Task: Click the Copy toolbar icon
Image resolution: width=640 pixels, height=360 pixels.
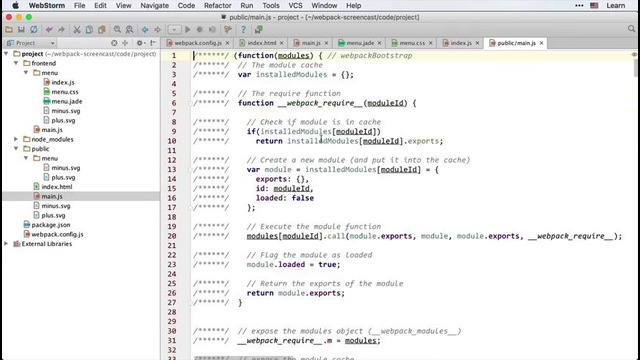Action: 89,30
